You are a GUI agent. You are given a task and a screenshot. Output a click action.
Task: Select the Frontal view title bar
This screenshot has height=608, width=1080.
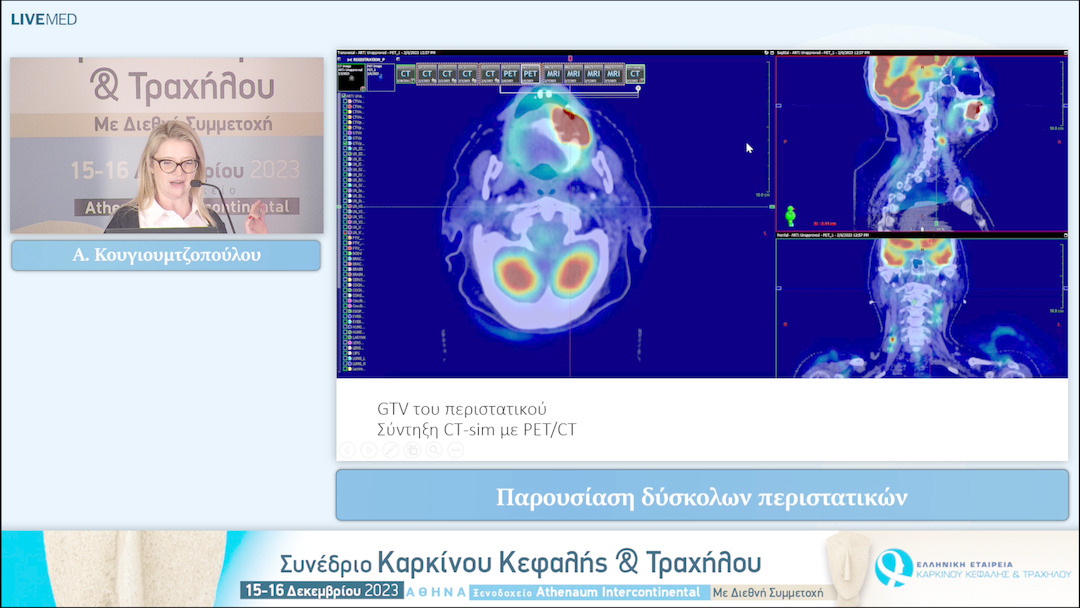click(850, 235)
